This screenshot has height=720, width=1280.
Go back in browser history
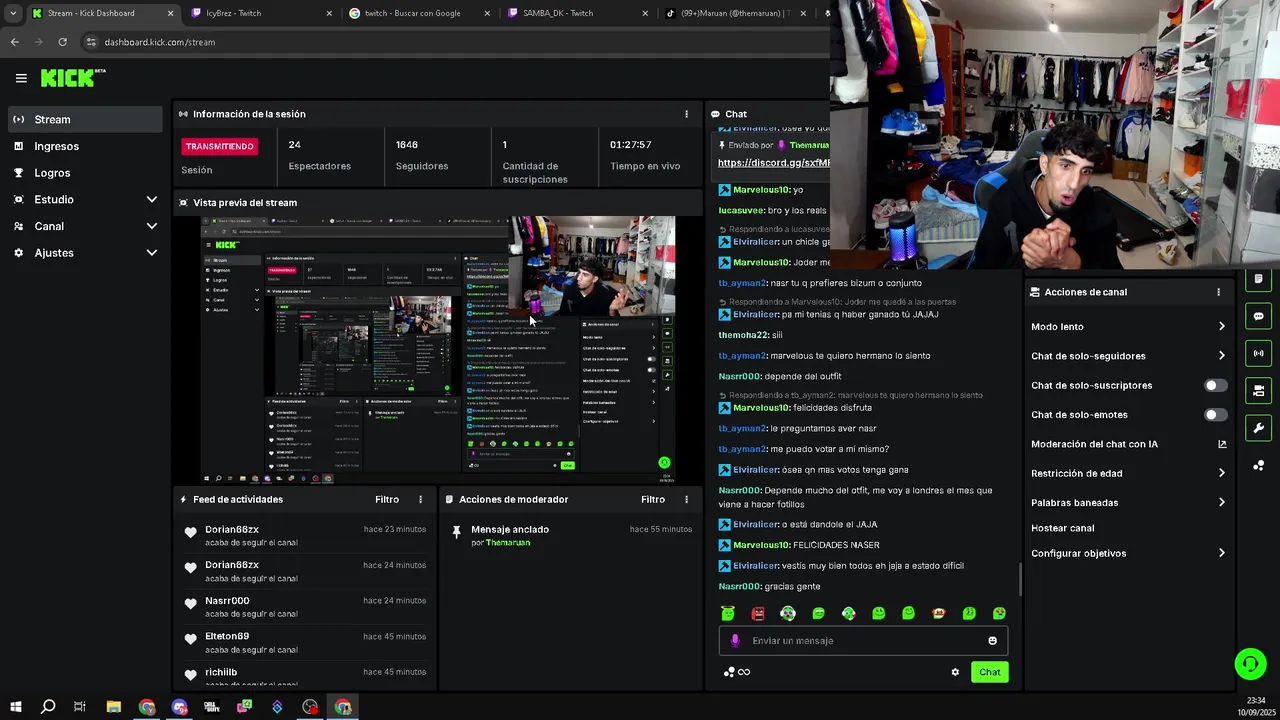(14, 42)
